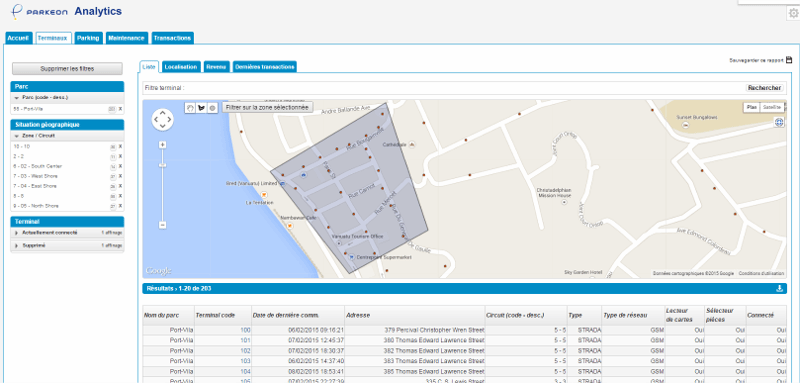The image size is (800, 383).
Task: Click the La Tentation restaurant marker
Action: point(264,195)
